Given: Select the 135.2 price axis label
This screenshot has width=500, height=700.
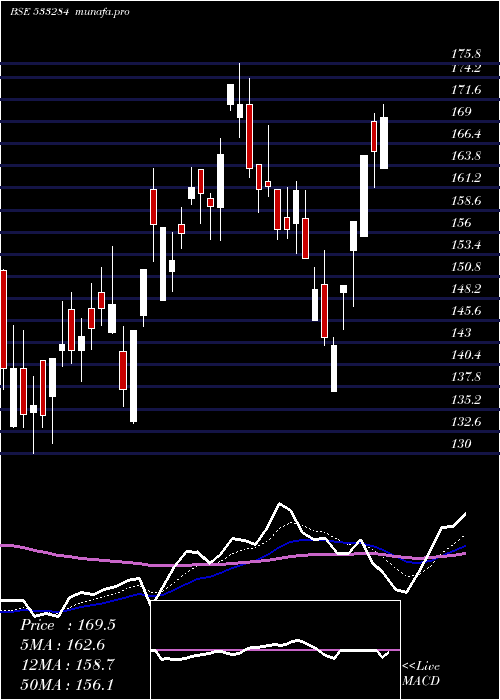Looking at the screenshot, I should tap(466, 400).
